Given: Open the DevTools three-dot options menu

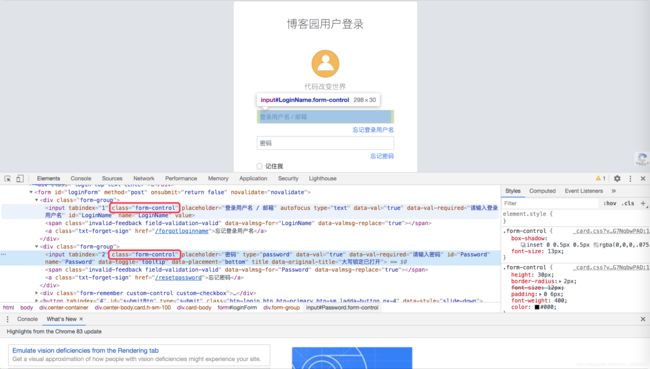Looking at the screenshot, I should pyautogui.click(x=630, y=178).
